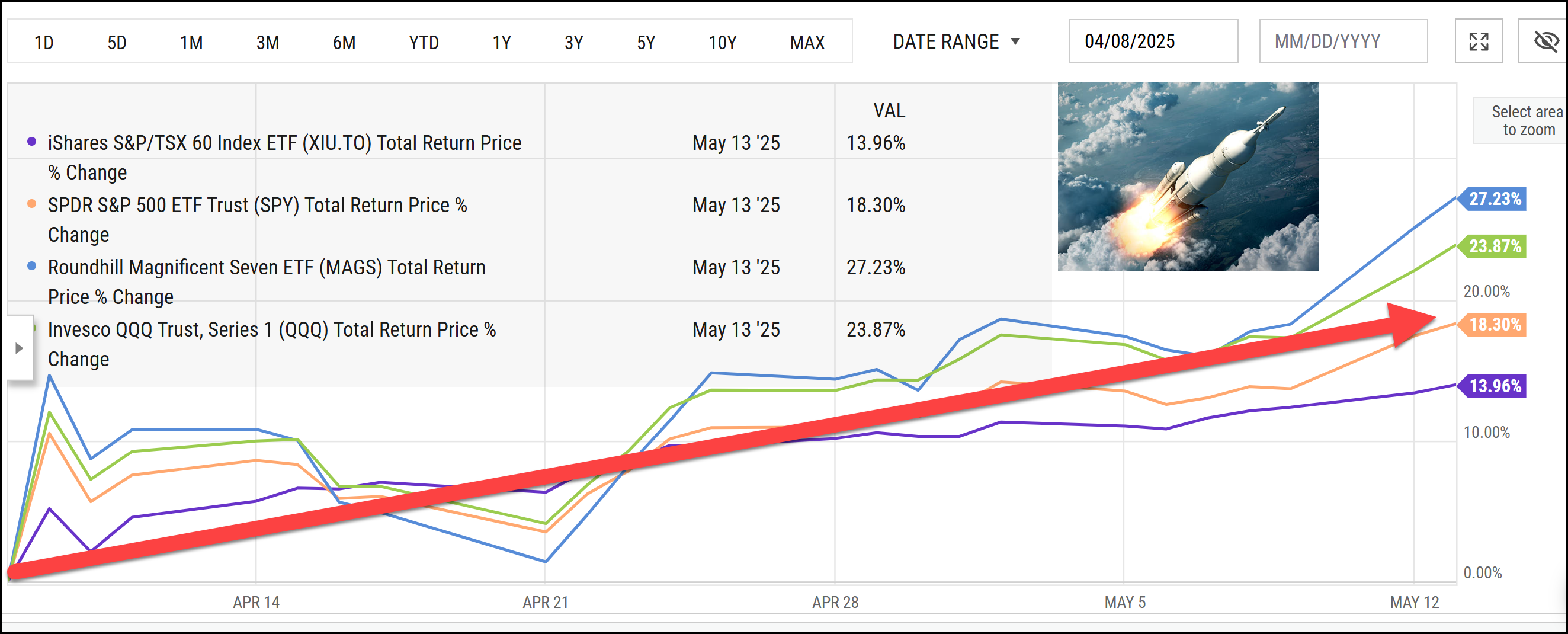The image size is (1568, 634).
Task: Select the 5D time range
Action: (117, 42)
